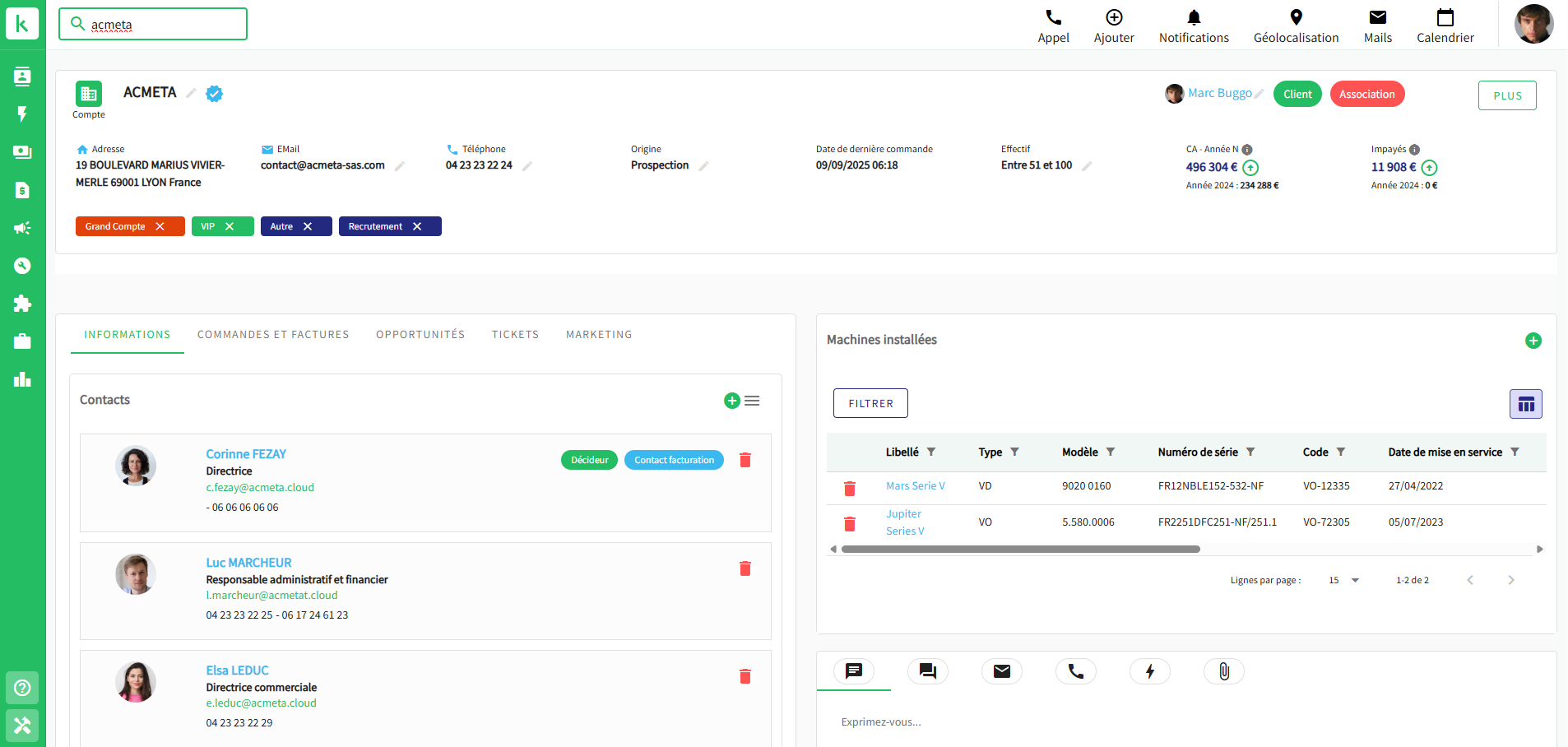Open the Opportunités tab
1568x747 pixels.
click(420, 335)
